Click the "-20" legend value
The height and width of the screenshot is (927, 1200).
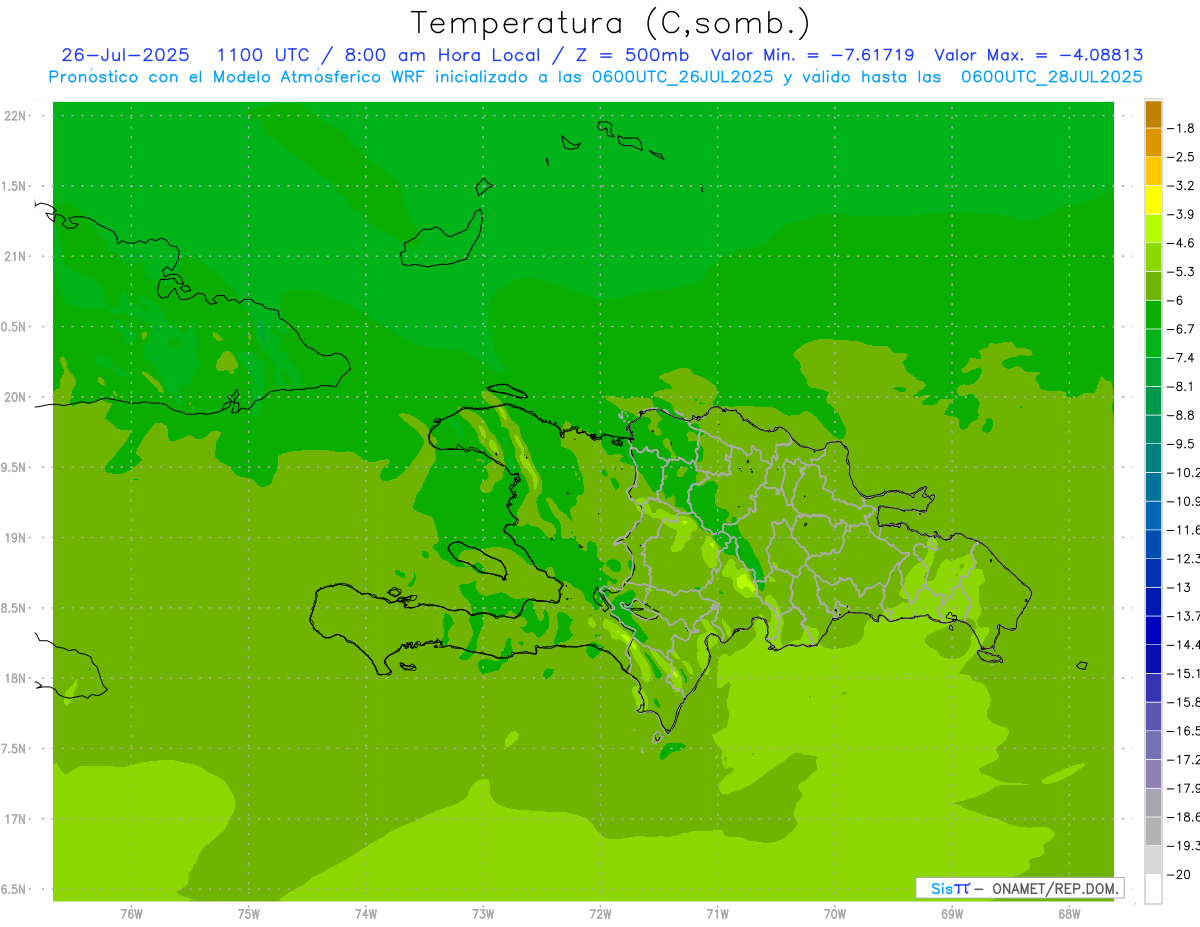click(1179, 875)
